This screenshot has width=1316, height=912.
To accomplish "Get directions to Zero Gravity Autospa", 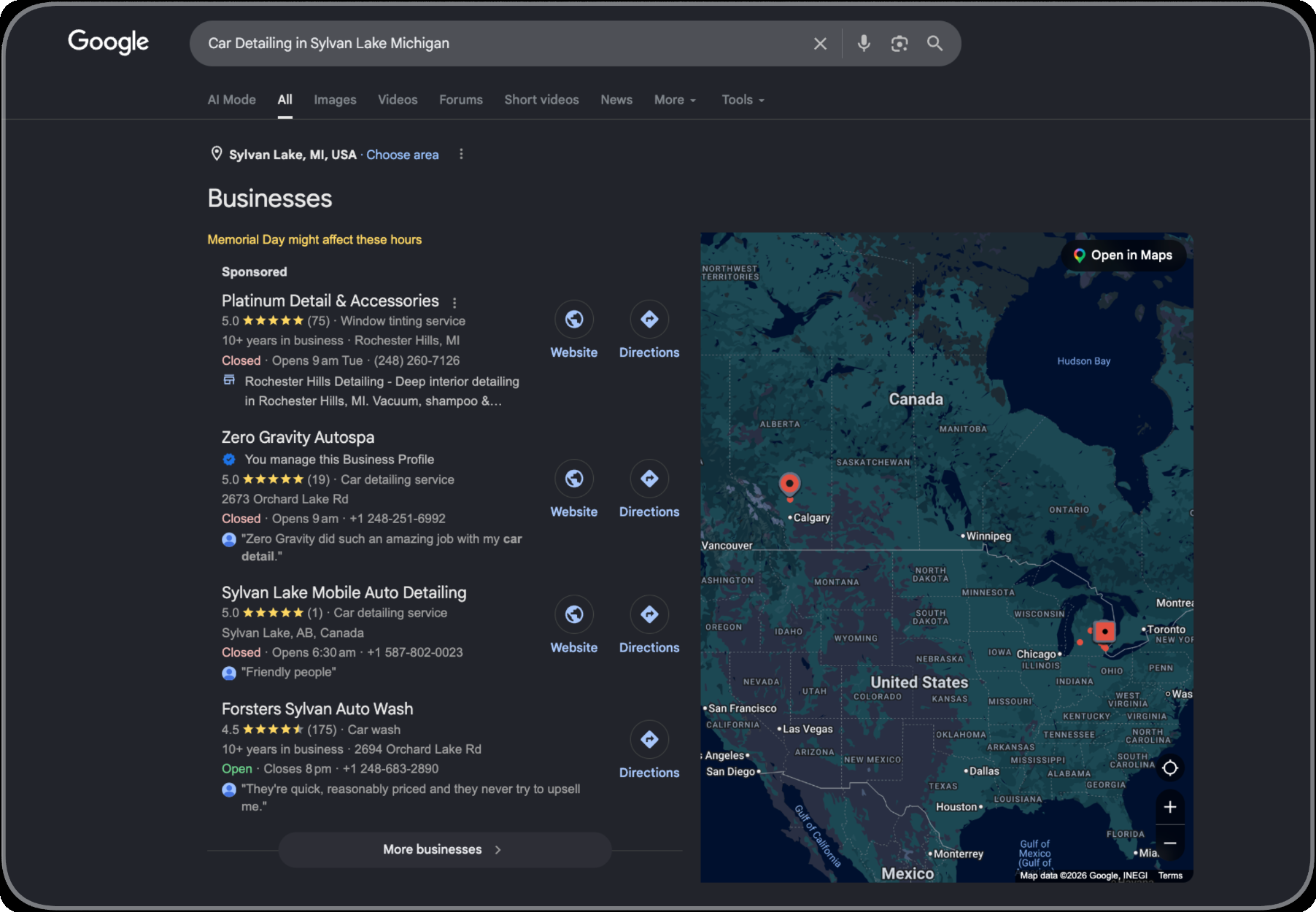I will tap(649, 479).
